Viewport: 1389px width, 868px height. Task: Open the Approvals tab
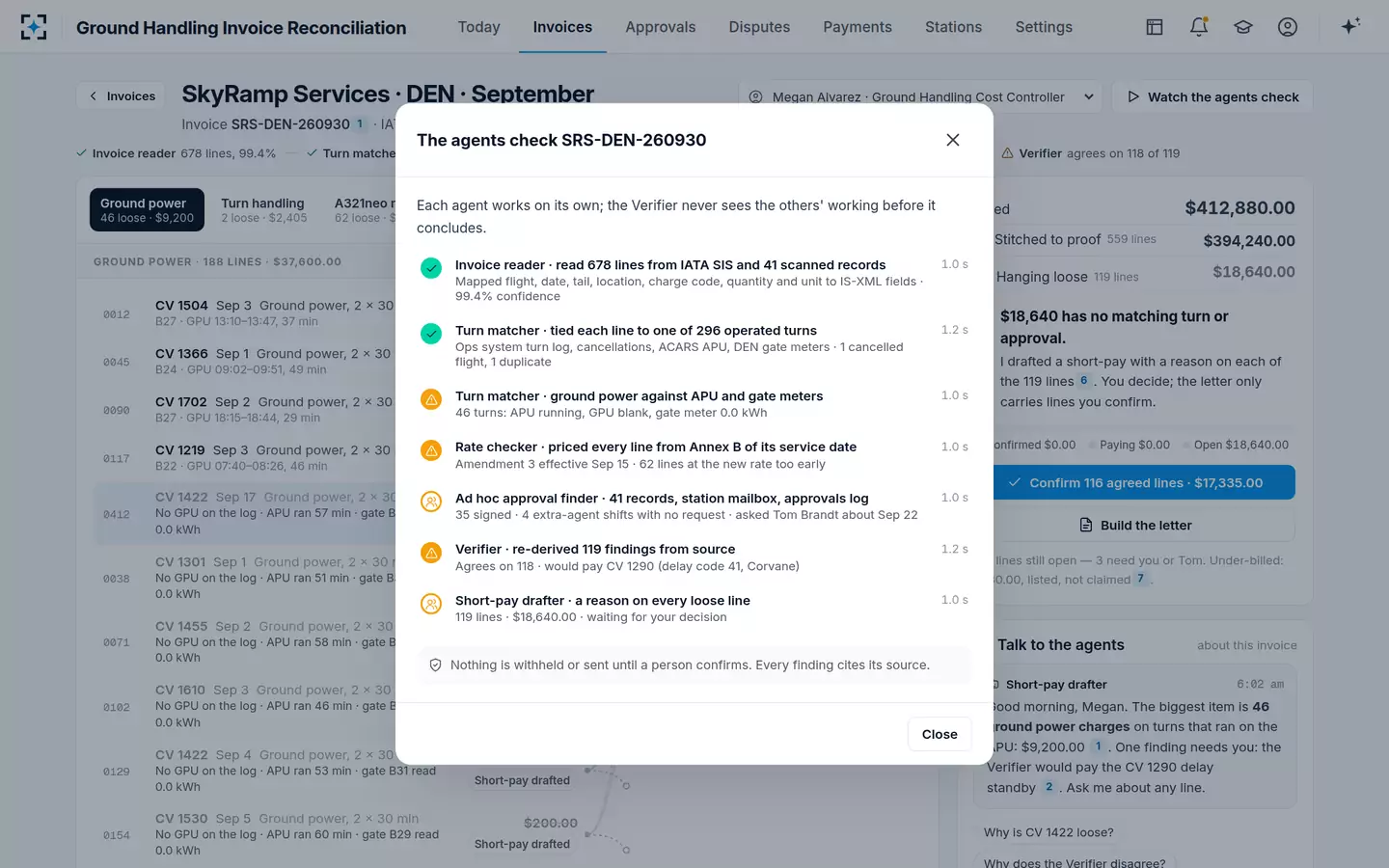click(660, 27)
